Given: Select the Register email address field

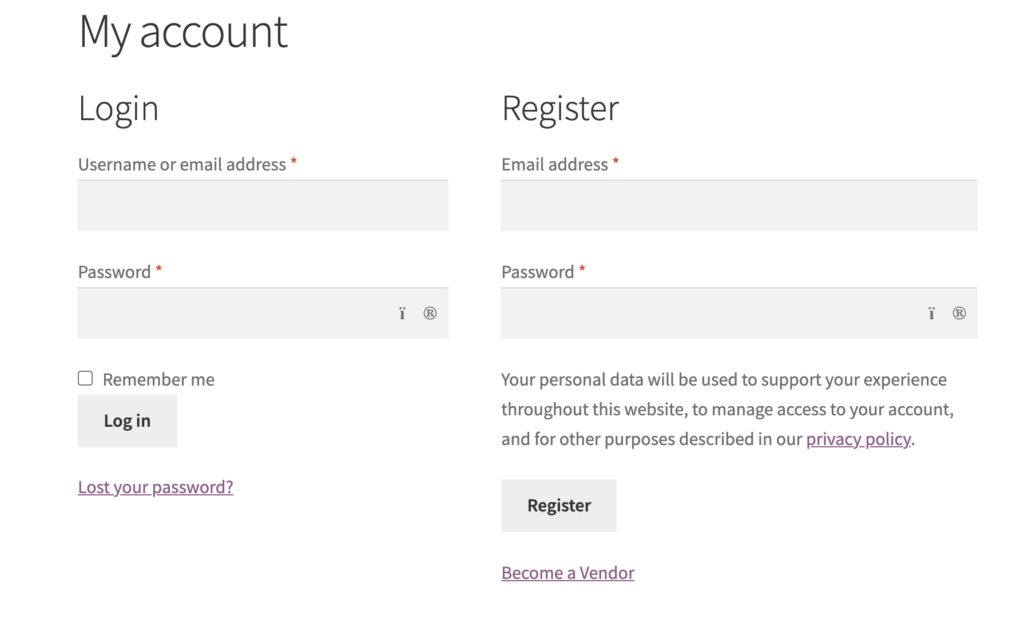Looking at the screenshot, I should pyautogui.click(x=739, y=205).
